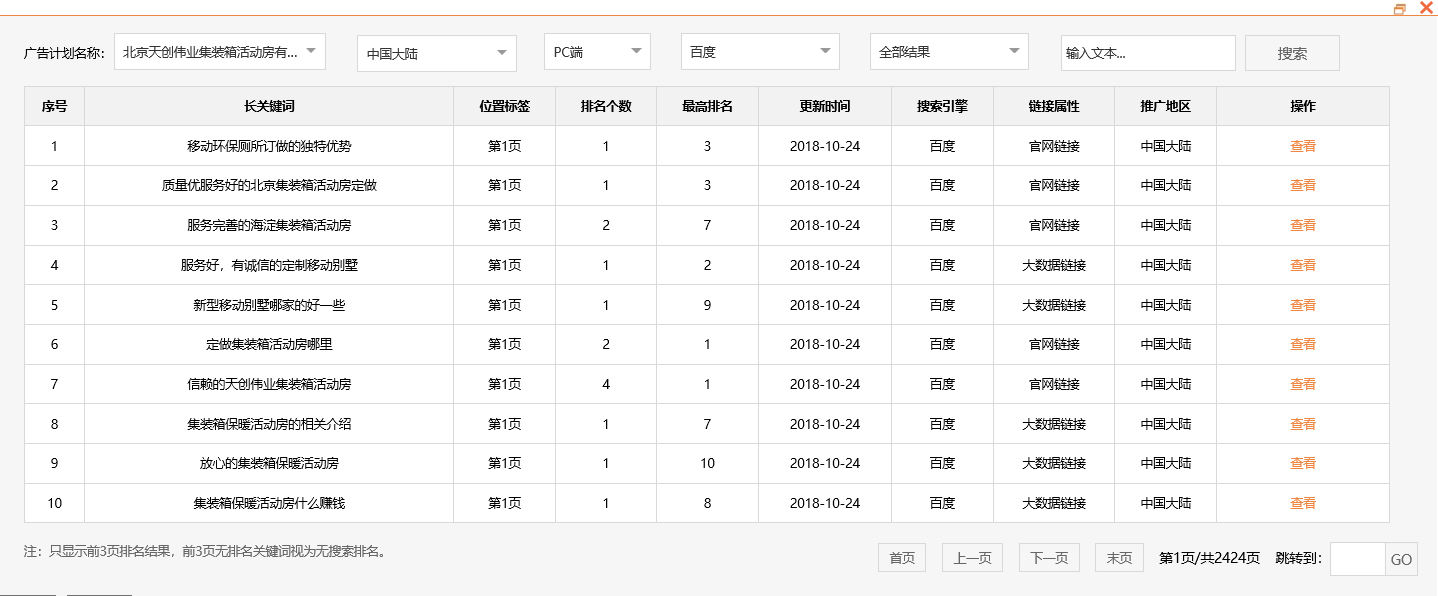Screen dimensions: 1438x596
Task: Go to the next page via 下一页
Action: (x=1048, y=558)
